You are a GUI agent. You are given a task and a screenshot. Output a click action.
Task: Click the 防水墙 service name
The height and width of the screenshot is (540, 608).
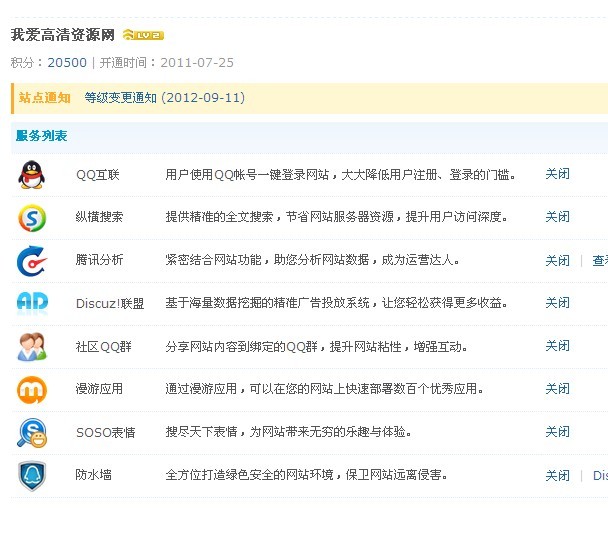(x=93, y=475)
